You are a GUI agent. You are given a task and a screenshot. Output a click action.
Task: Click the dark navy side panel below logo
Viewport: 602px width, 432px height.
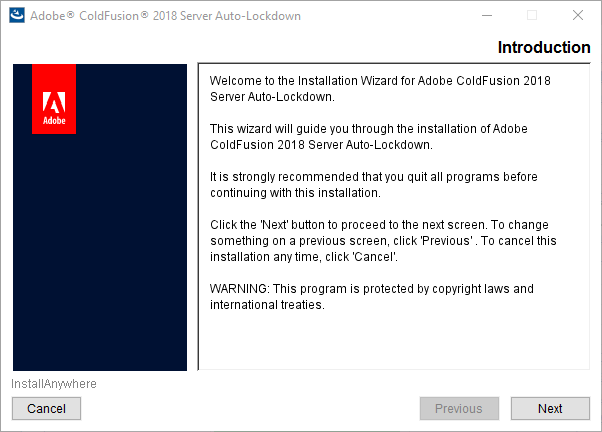click(100, 253)
